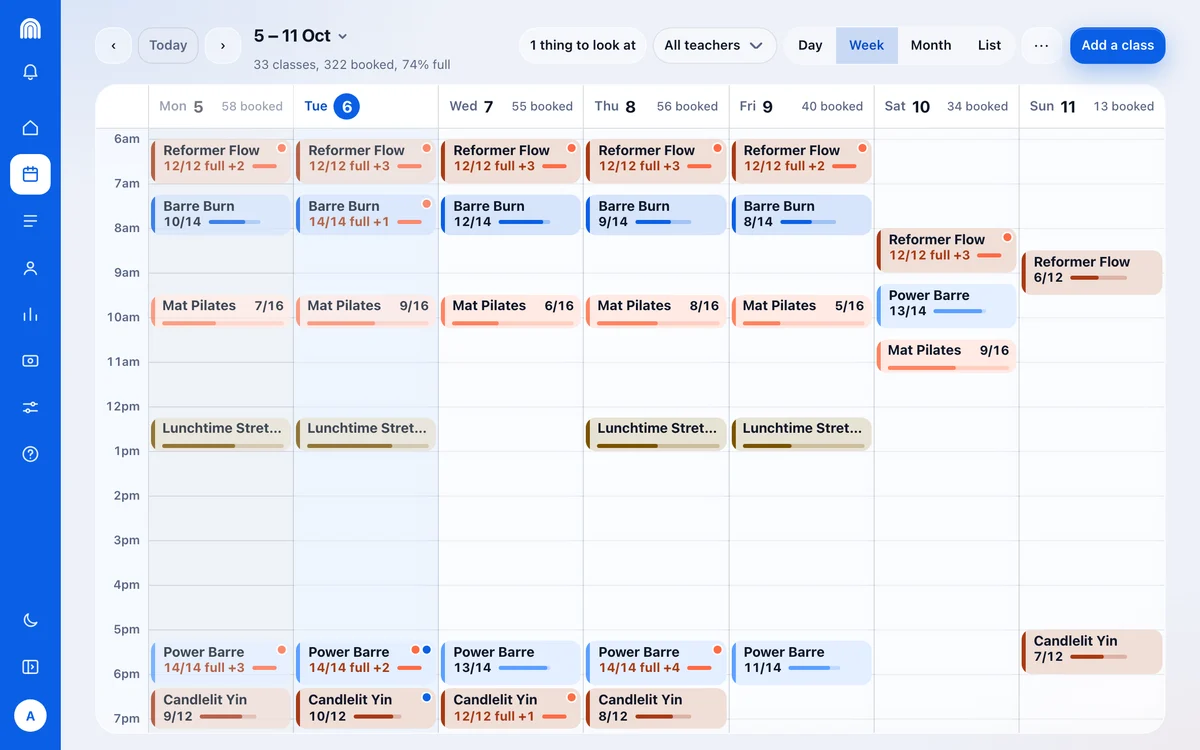
Task: Switch to Week view
Action: tap(866, 45)
